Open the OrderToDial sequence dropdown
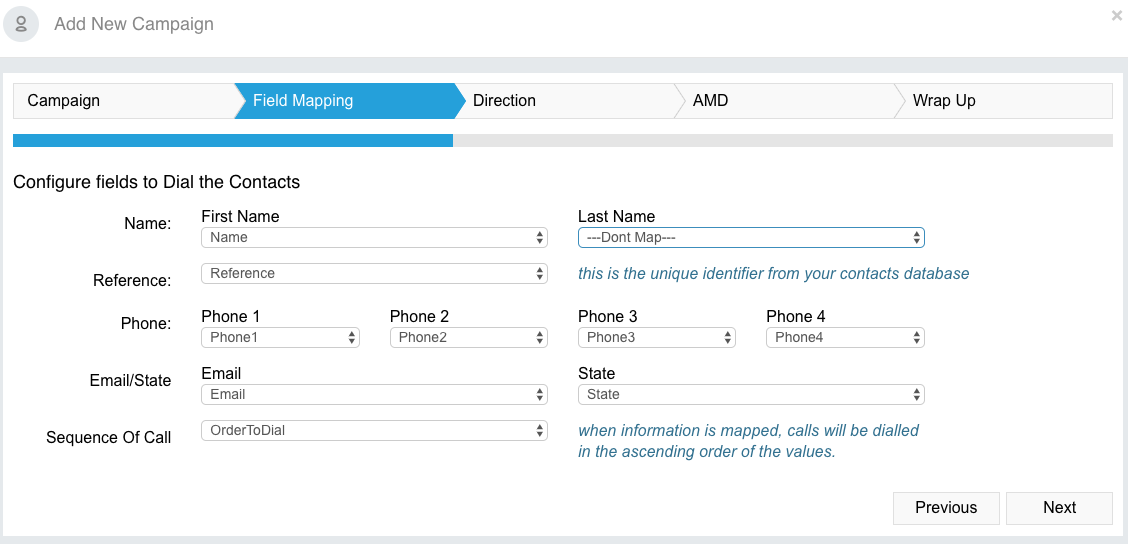Image resolution: width=1128 pixels, height=544 pixels. tap(374, 430)
